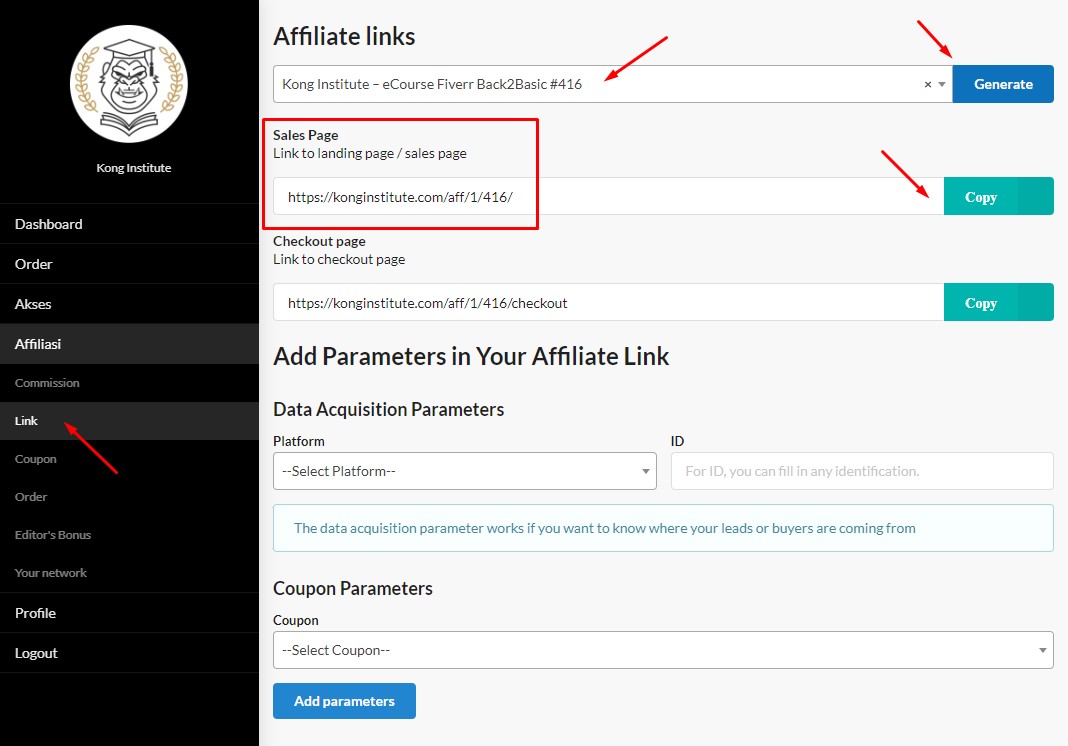Viewport: 1068px width, 746px height.
Task: Open the Select Coupon dropdown
Action: tap(662, 650)
